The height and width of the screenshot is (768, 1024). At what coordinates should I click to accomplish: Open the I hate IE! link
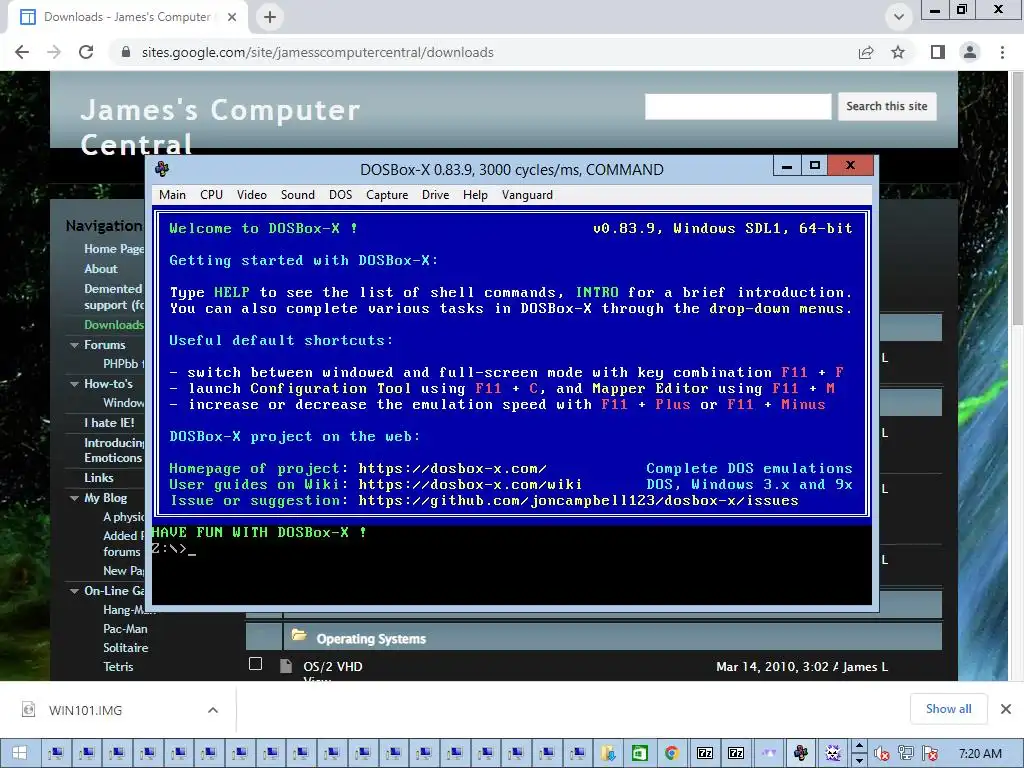click(109, 423)
